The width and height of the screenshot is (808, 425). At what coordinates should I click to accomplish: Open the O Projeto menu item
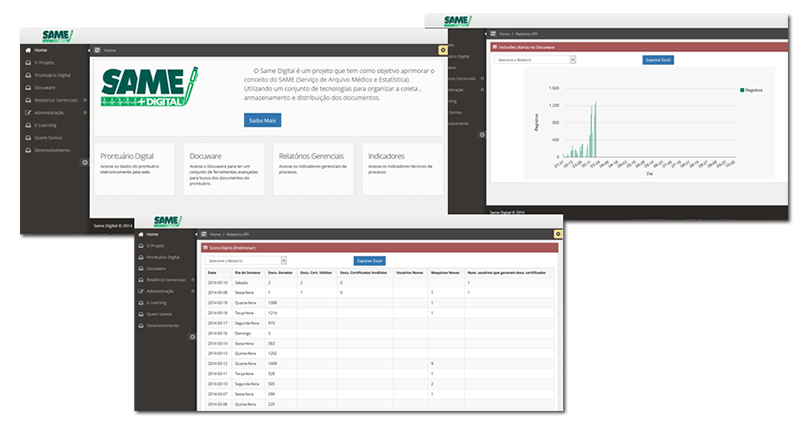point(44,62)
